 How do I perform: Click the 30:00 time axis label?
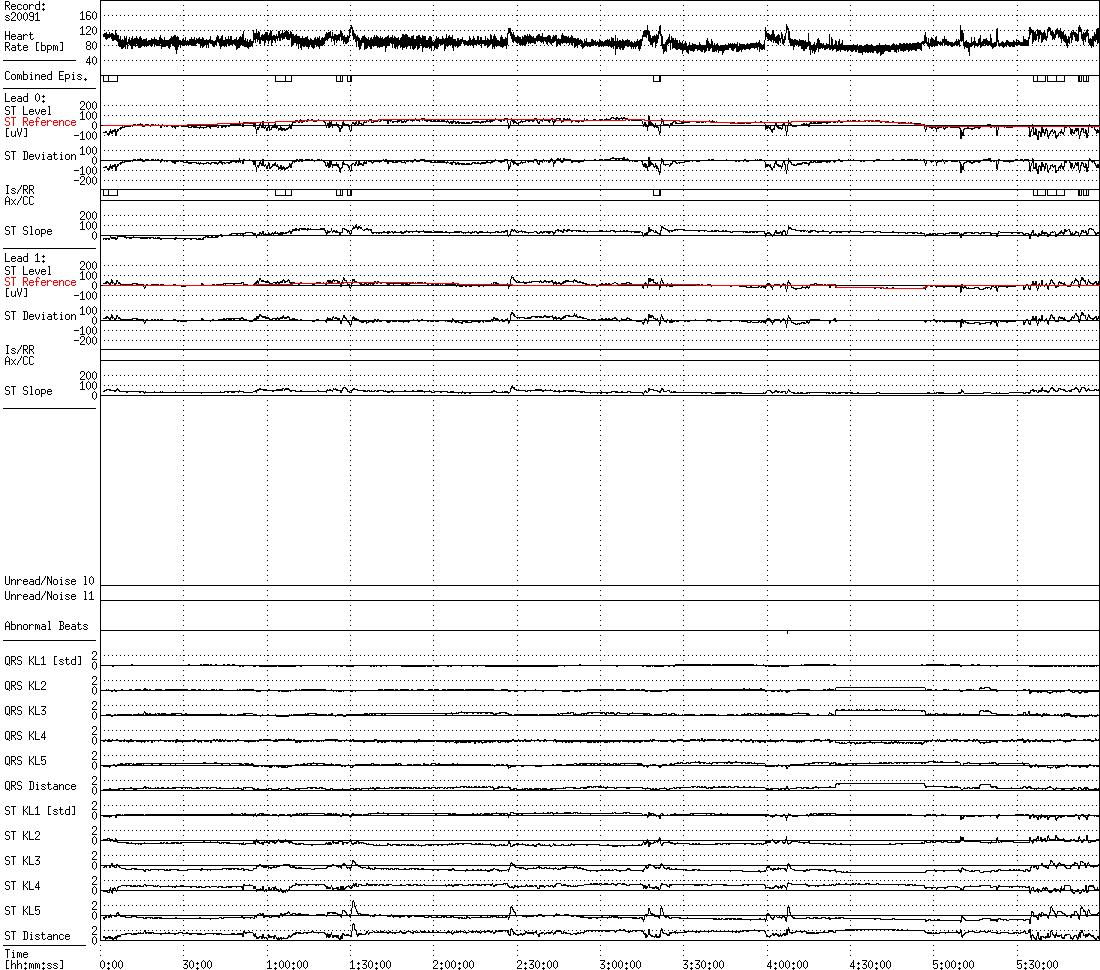197,964
